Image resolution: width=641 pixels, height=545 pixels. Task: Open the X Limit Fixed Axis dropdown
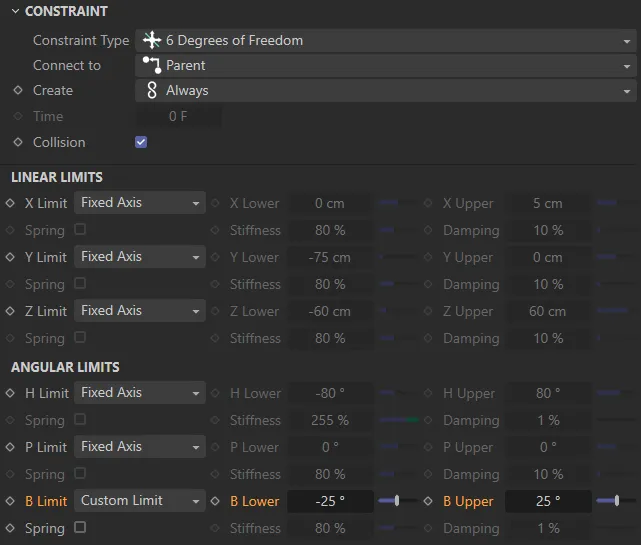(x=140, y=203)
